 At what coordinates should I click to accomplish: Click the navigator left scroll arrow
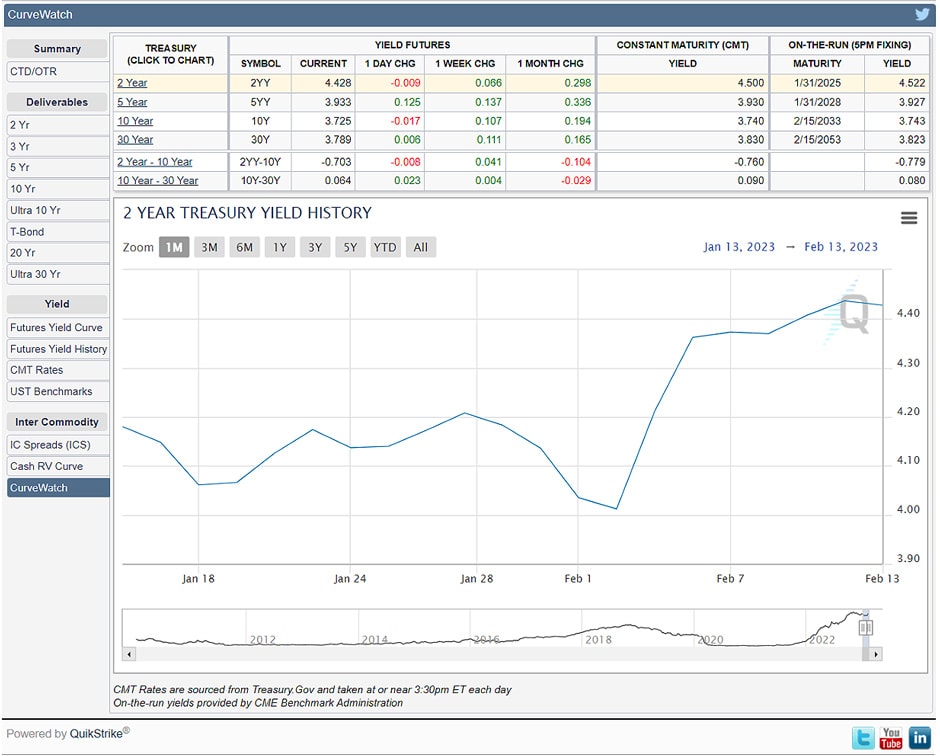click(129, 654)
